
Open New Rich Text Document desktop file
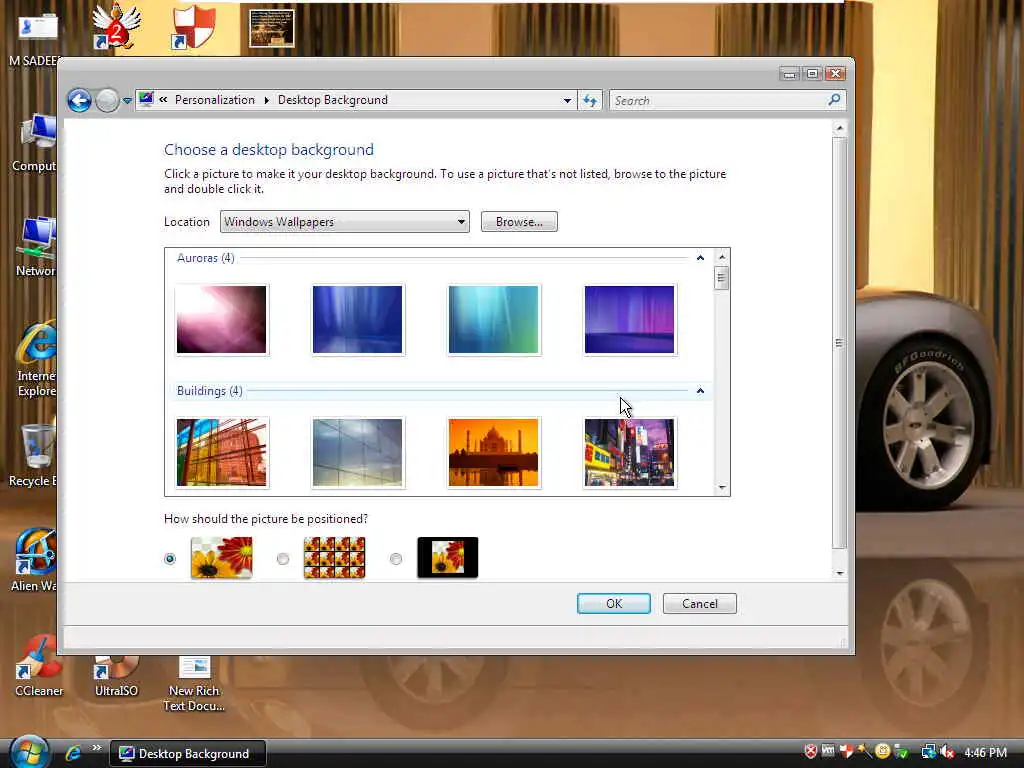[x=194, y=683]
